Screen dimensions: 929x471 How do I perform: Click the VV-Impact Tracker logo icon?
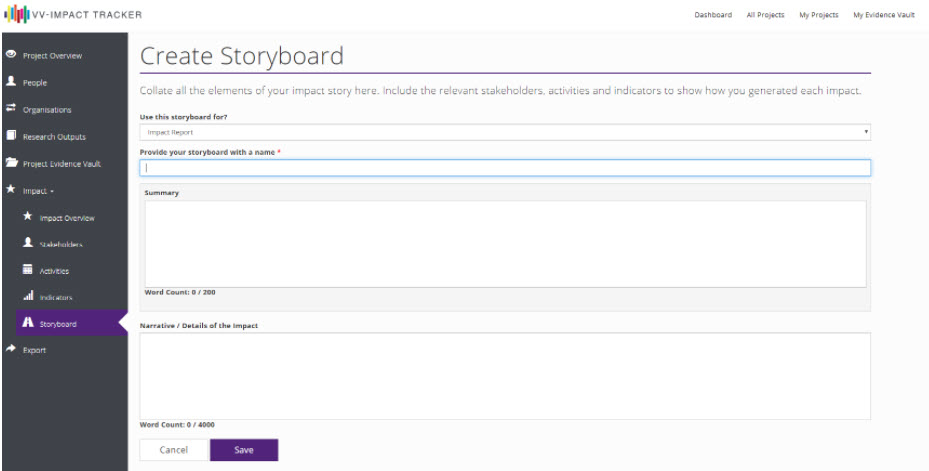click(17, 14)
